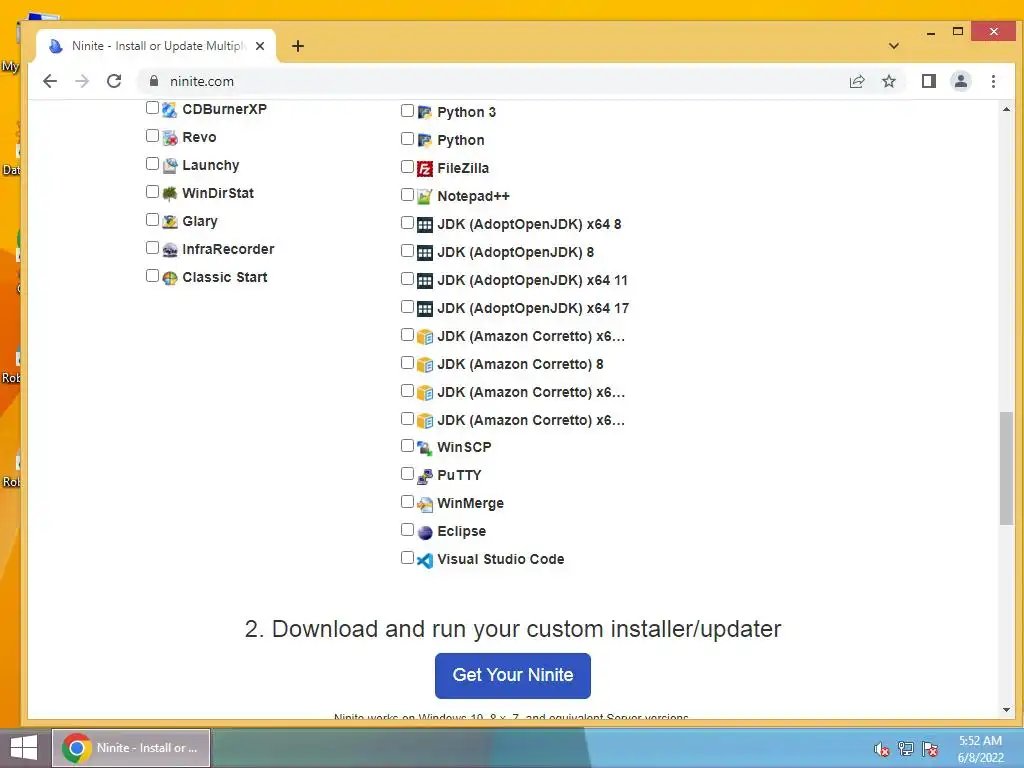The width and height of the screenshot is (1024, 768).
Task: Select the FileZilla checkbox
Action: (407, 167)
